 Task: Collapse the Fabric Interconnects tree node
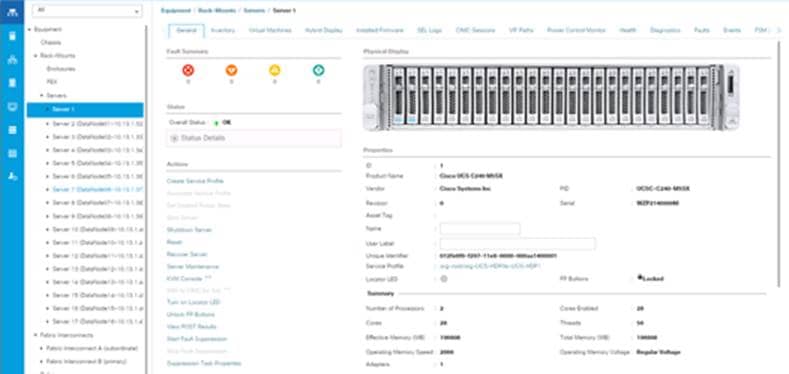pos(36,335)
